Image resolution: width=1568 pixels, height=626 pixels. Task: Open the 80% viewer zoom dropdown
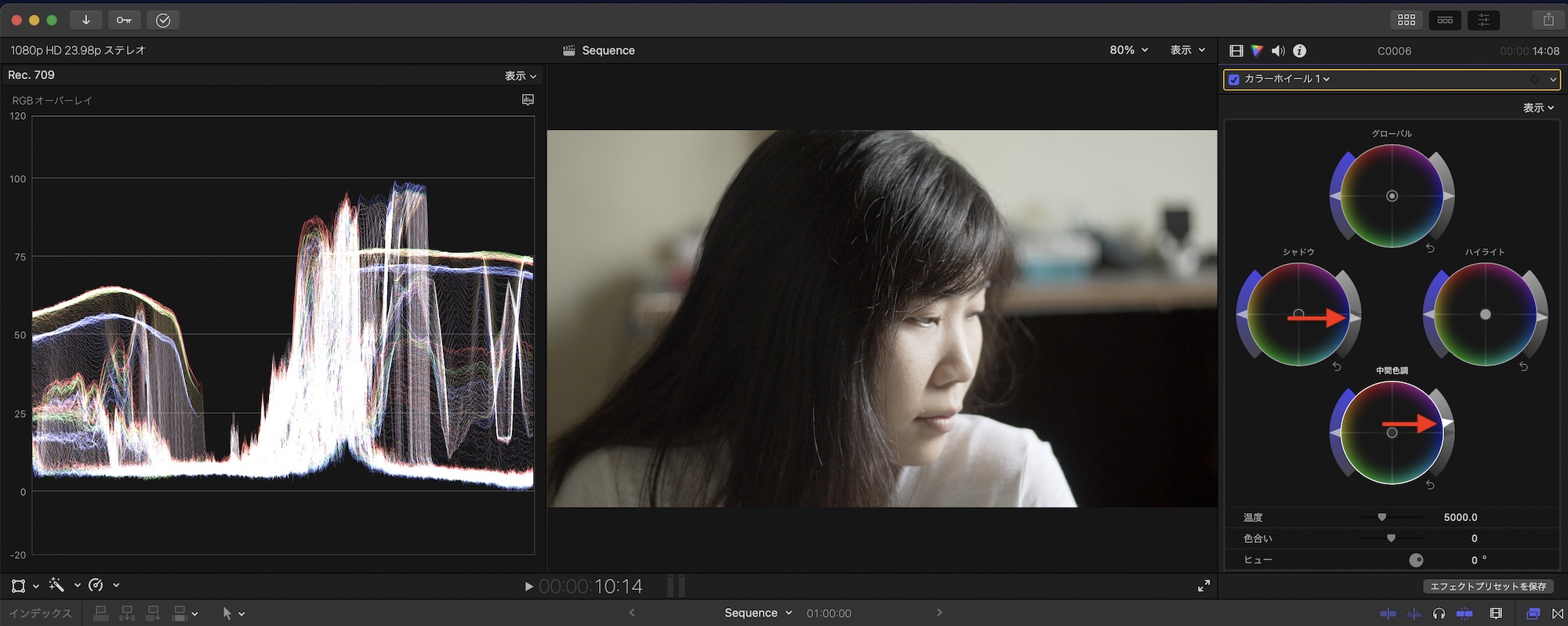[1128, 50]
